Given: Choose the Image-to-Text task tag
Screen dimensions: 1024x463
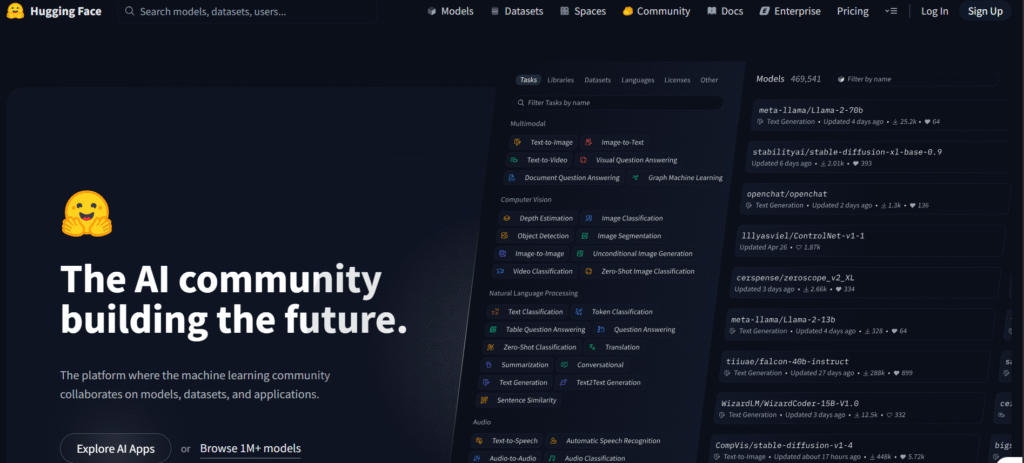Looking at the screenshot, I should coord(615,142).
